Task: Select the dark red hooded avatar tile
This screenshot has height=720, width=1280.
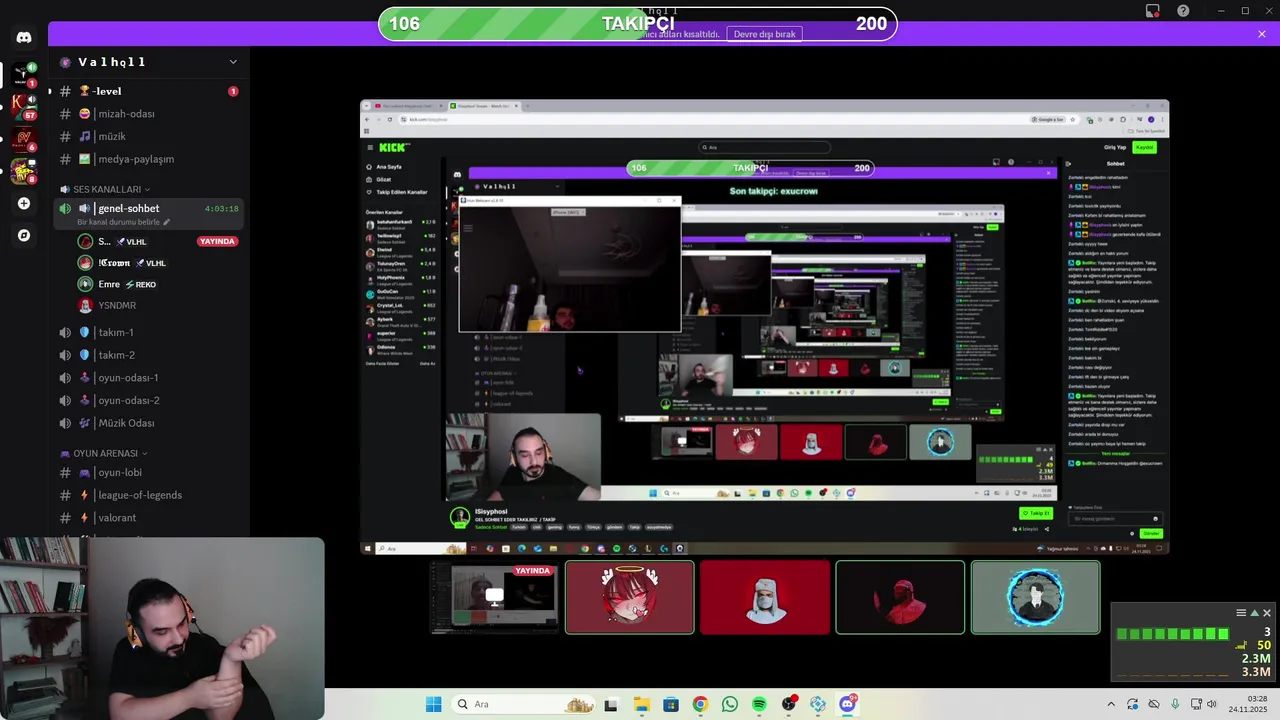Action: 900,597
